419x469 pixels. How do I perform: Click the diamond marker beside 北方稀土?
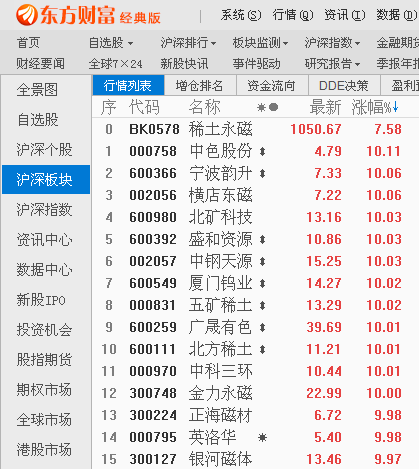pos(263,349)
